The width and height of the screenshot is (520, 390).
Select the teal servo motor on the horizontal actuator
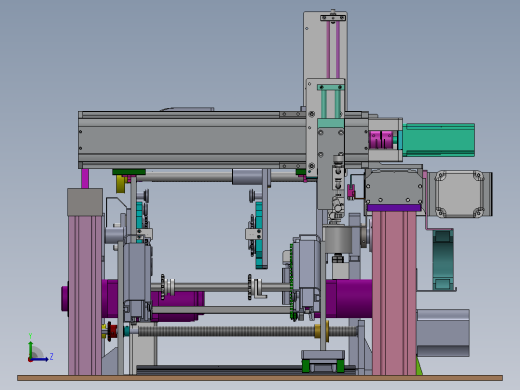[438, 140]
